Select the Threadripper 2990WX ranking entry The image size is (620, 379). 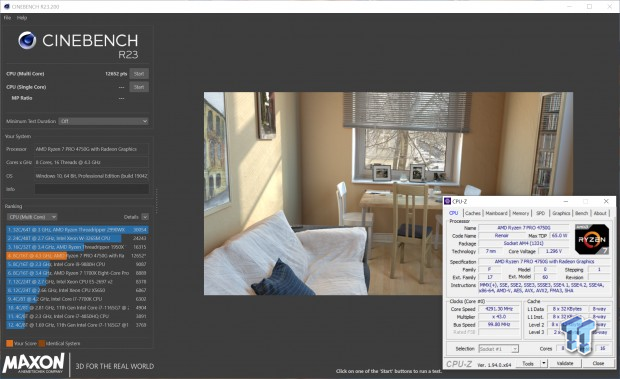click(x=77, y=230)
